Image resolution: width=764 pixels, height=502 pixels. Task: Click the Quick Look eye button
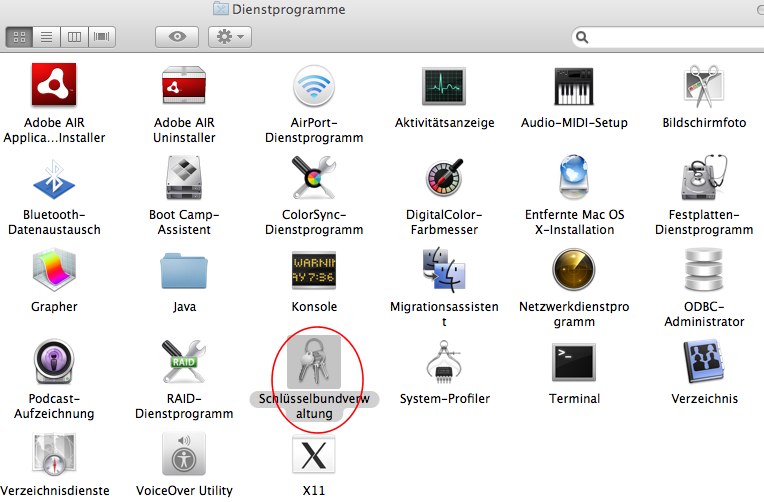tap(177, 37)
